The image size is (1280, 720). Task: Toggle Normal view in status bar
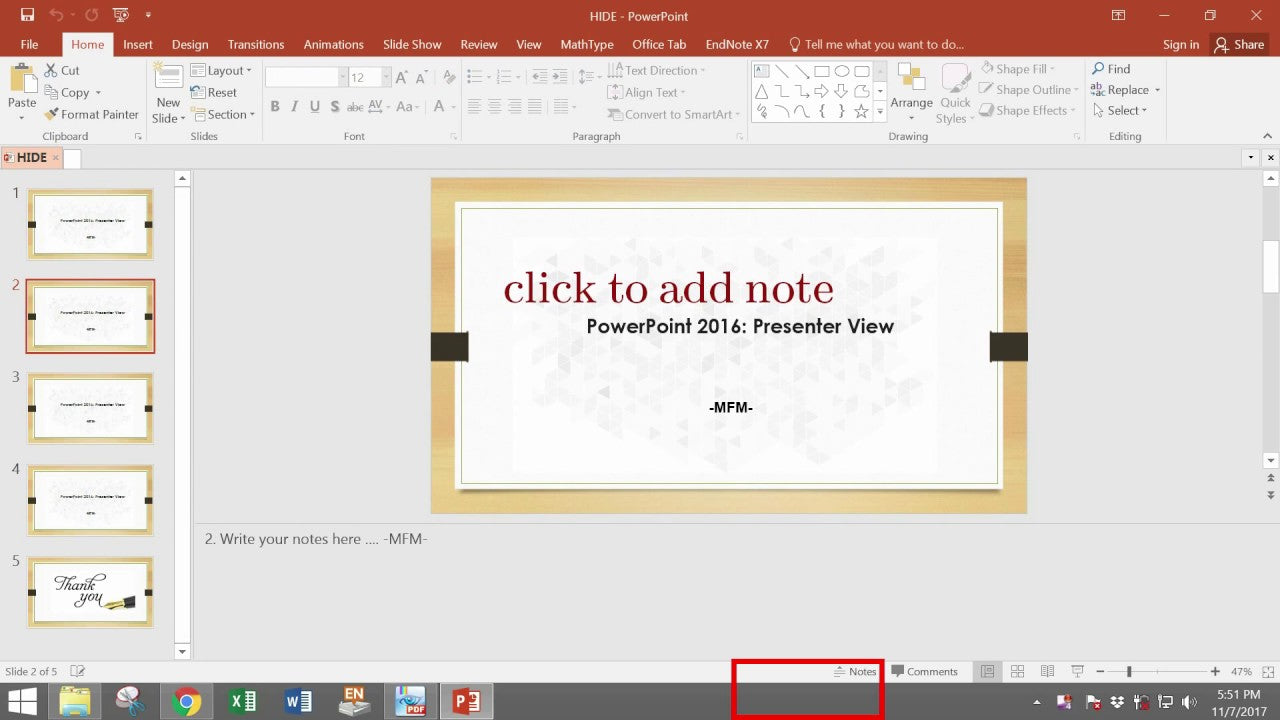click(987, 672)
